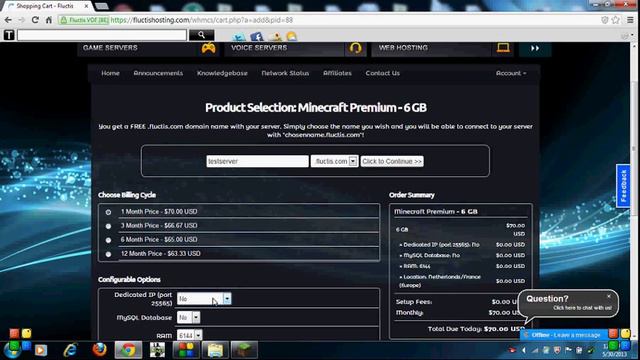Open the MySQL Database dropdown
640x360 pixels.
point(189,318)
